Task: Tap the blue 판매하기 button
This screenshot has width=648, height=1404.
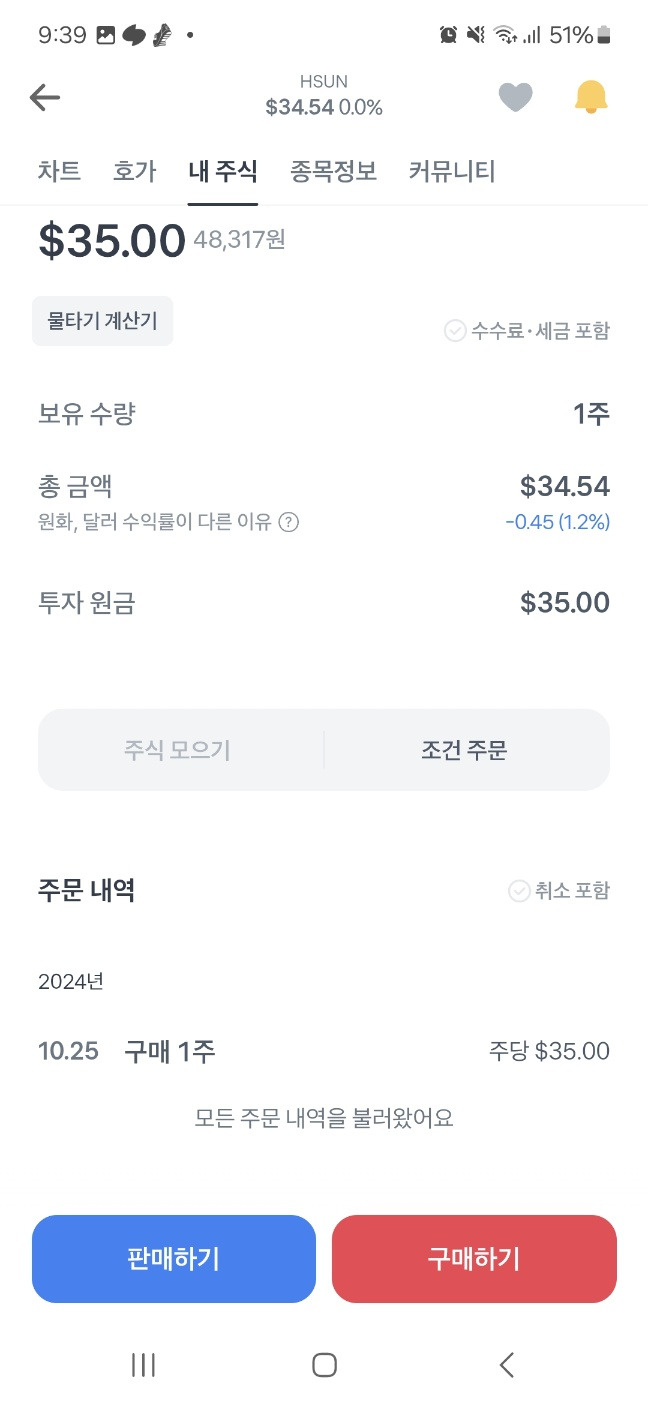Action: click(x=174, y=1259)
